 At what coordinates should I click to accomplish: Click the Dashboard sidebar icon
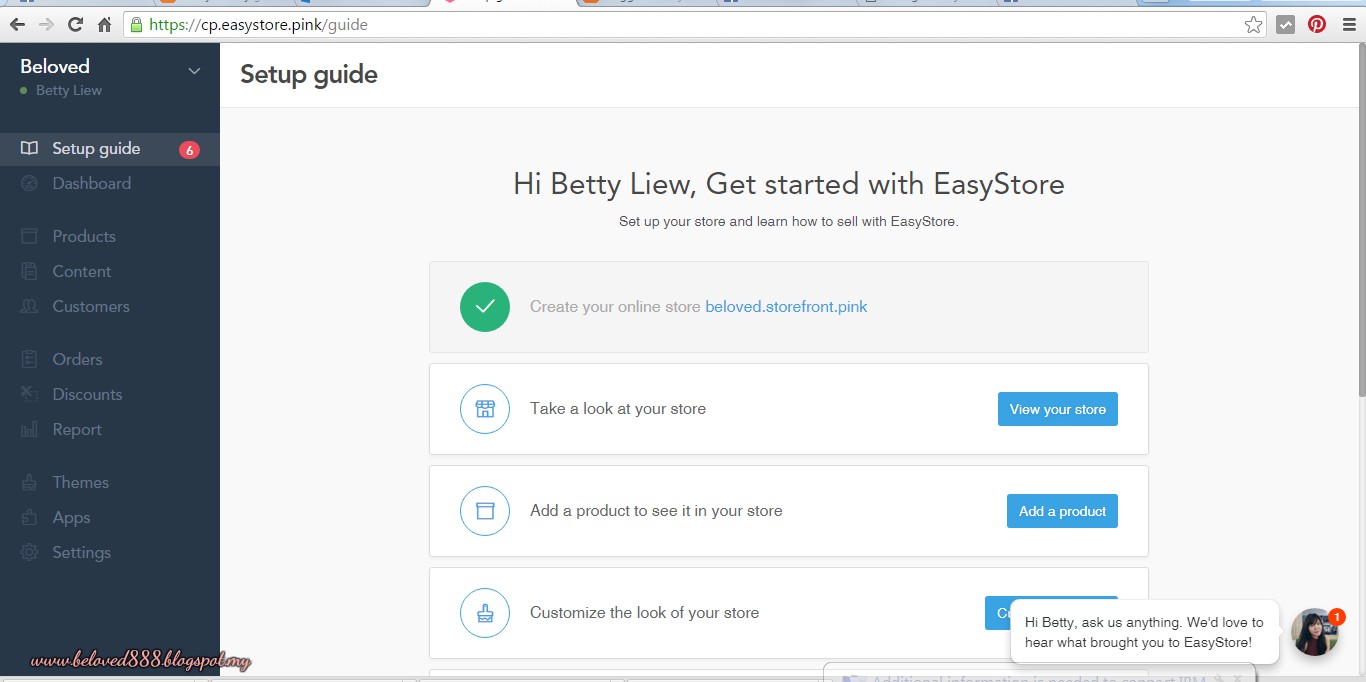(30, 183)
